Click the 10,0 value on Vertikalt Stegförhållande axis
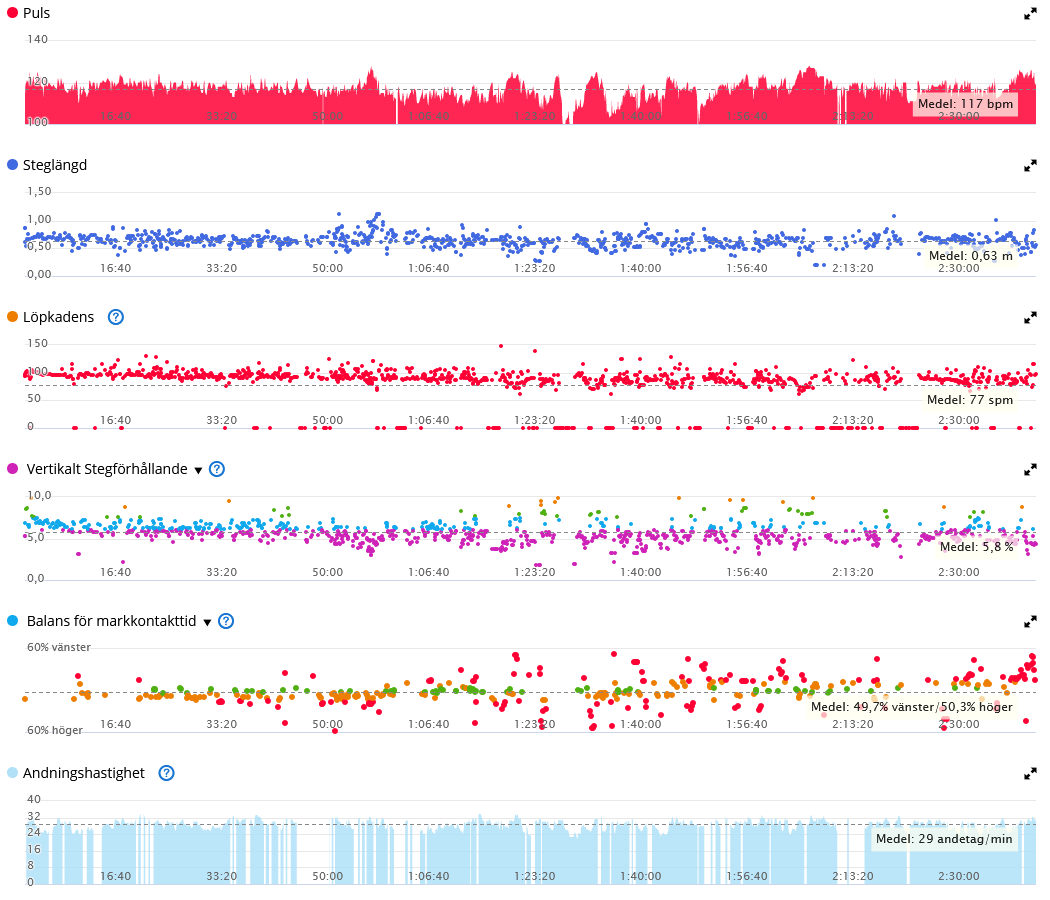 coord(40,496)
